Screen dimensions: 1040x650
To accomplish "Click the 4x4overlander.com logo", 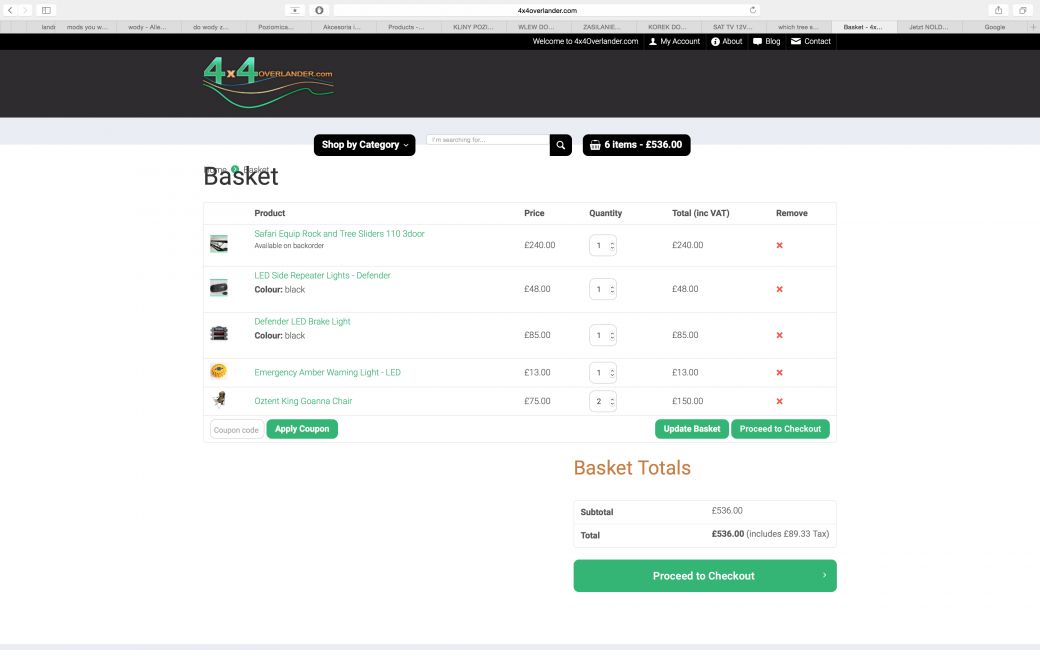I will pos(268,83).
